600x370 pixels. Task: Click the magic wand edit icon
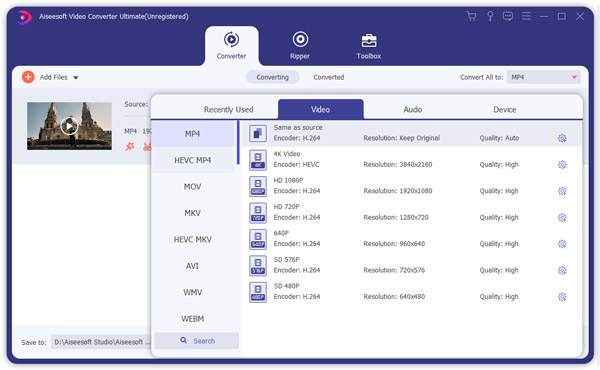click(130, 147)
